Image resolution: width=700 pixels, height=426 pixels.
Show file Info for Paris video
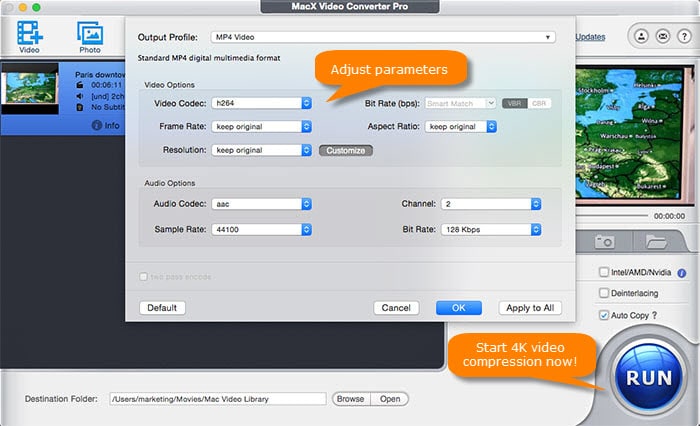pyautogui.click(x=105, y=125)
